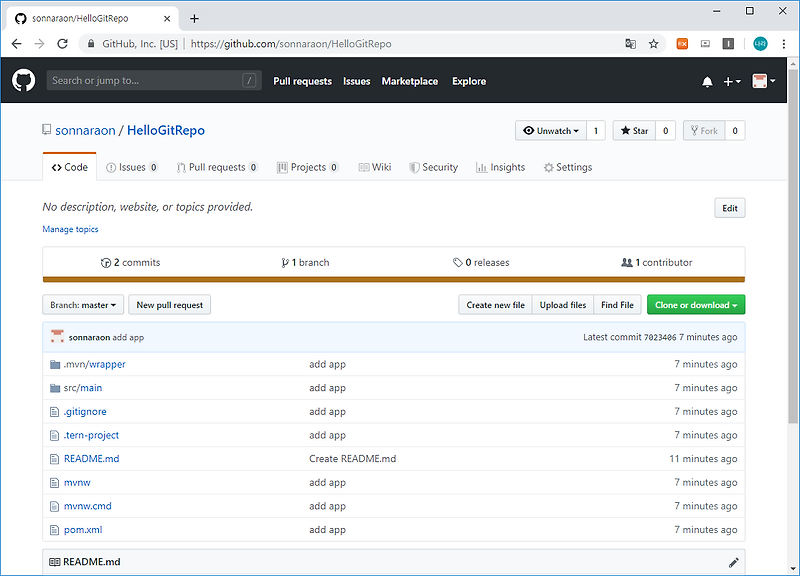Expand the green Clone or download menu

pos(695,304)
